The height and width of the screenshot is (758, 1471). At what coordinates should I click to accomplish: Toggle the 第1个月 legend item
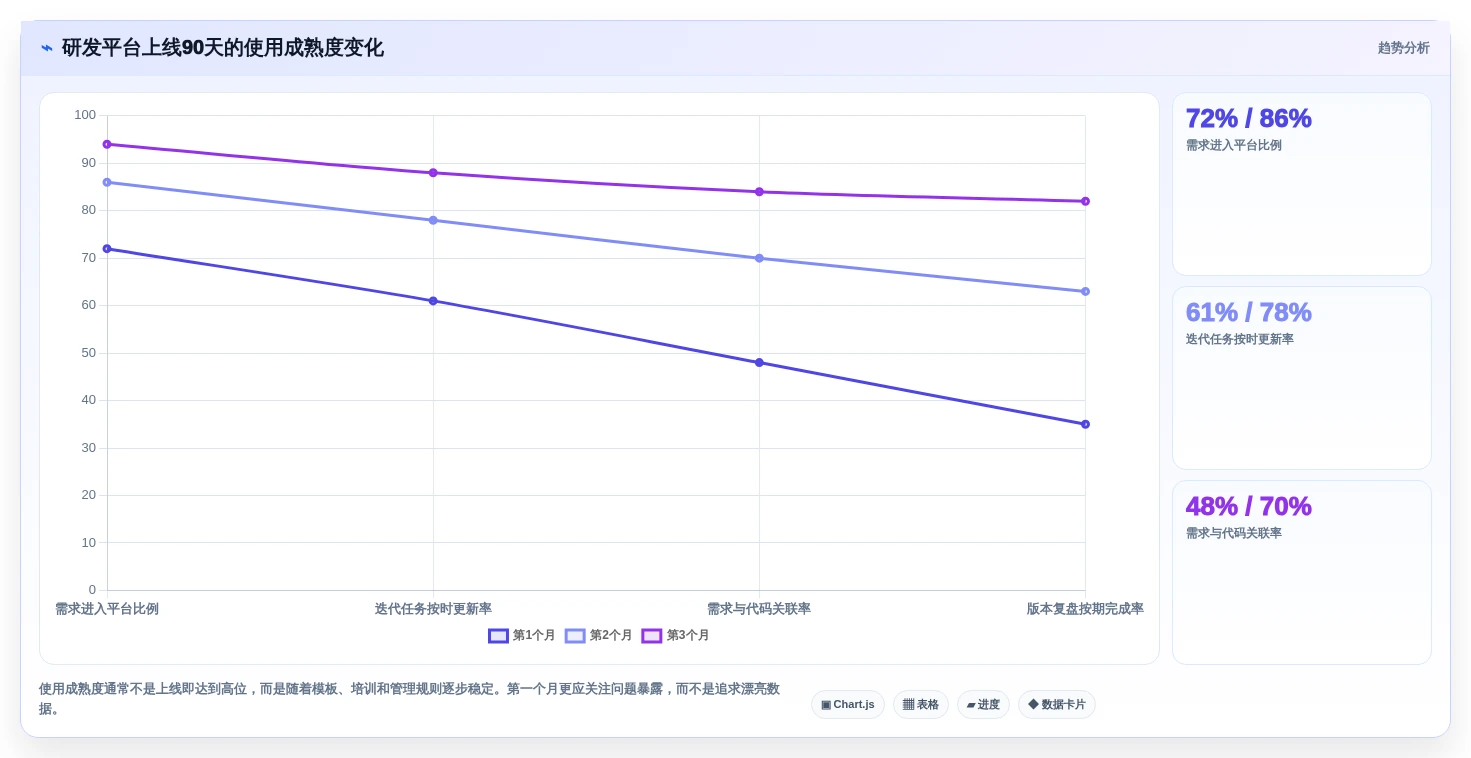pos(521,636)
